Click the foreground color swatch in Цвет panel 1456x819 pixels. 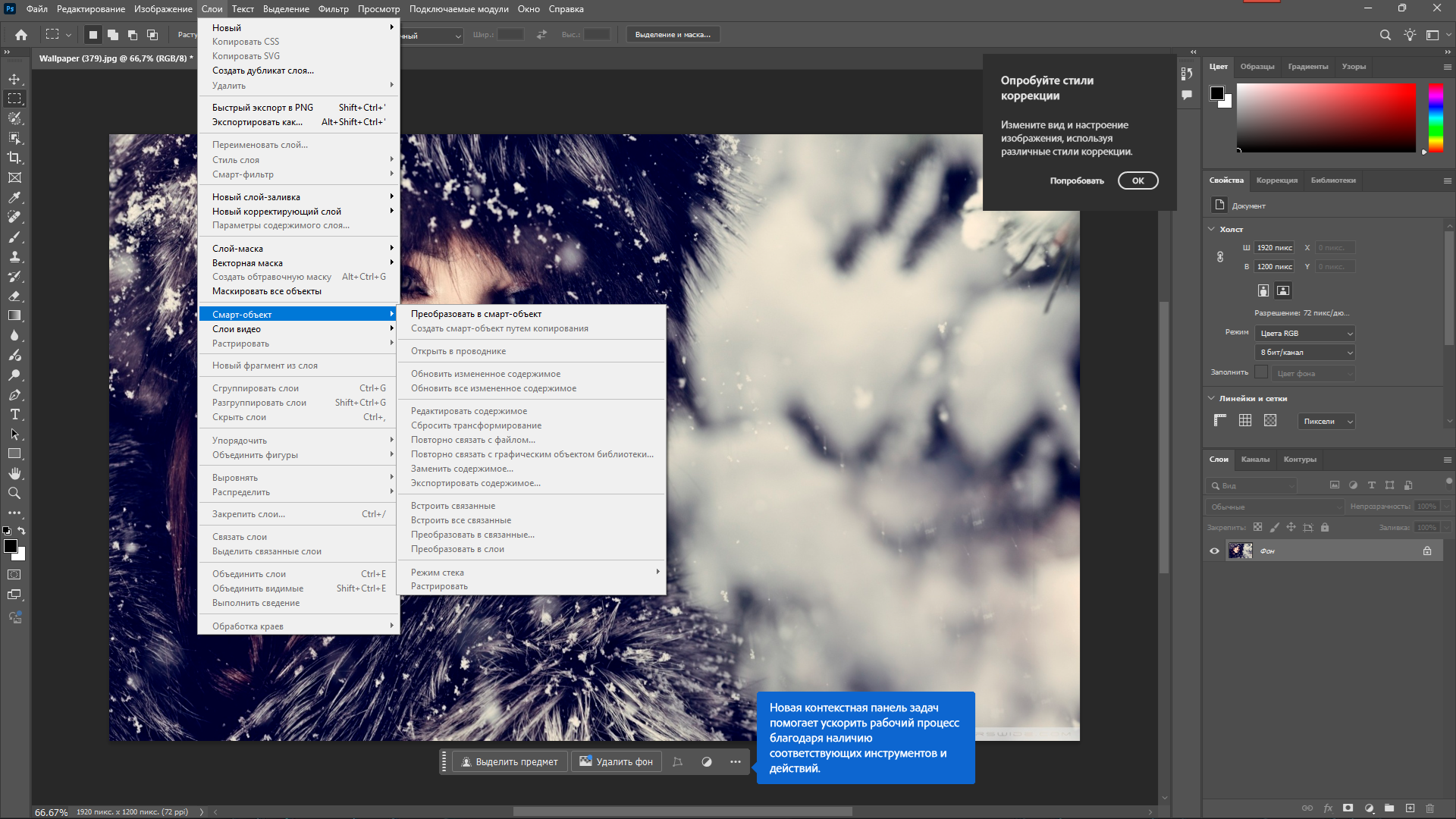(1216, 93)
